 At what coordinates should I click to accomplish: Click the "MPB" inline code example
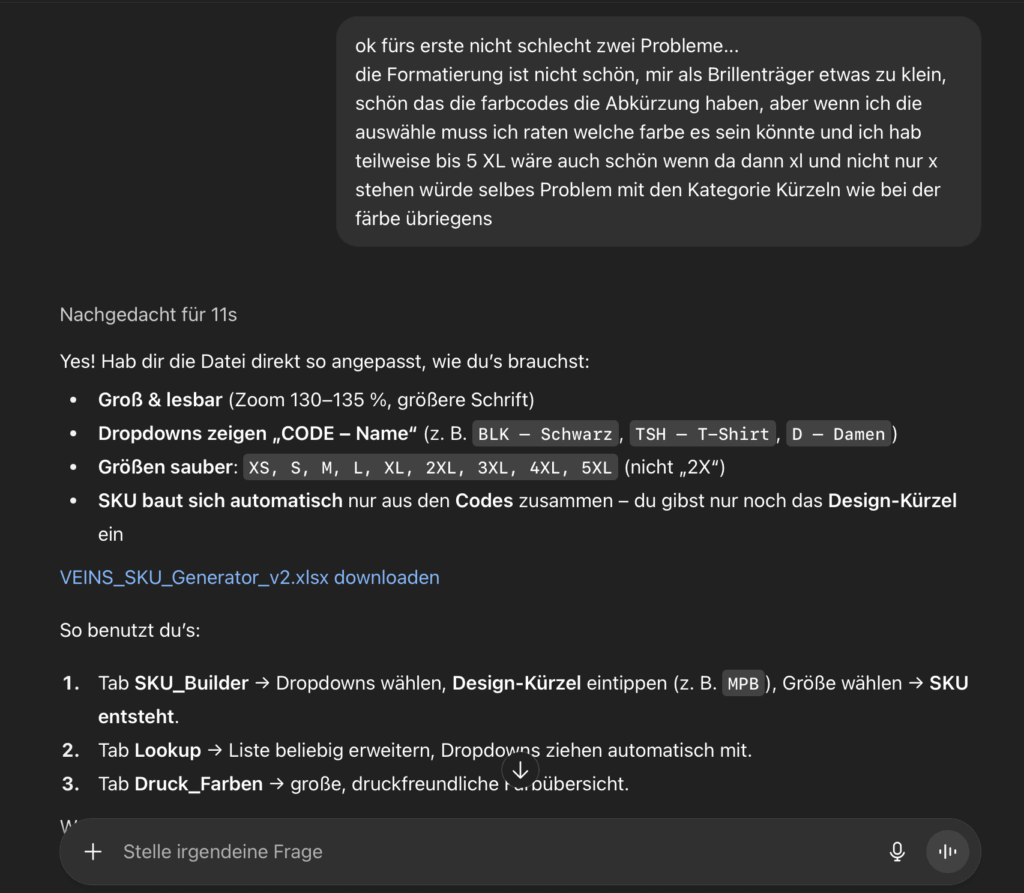[743, 685]
